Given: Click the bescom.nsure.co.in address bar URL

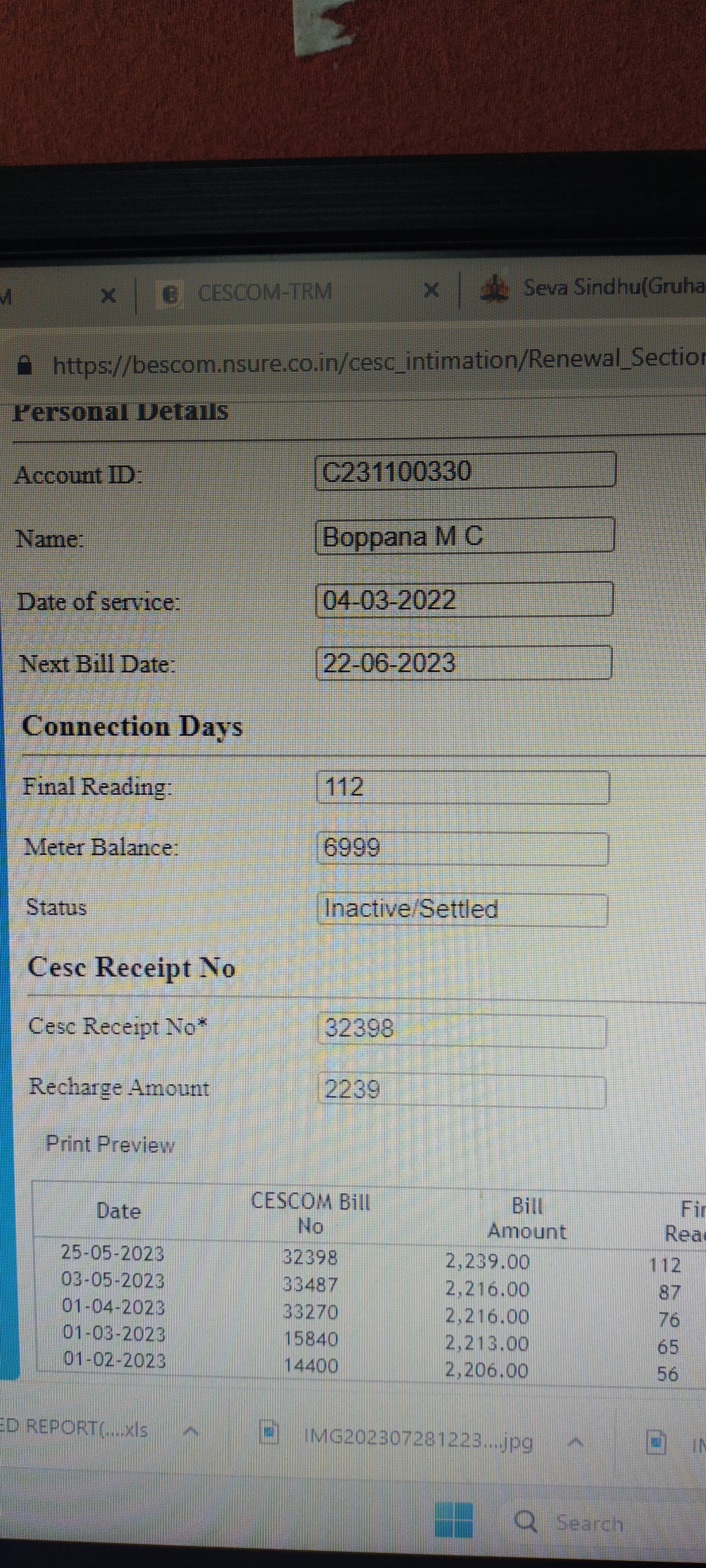Looking at the screenshot, I should [x=378, y=362].
